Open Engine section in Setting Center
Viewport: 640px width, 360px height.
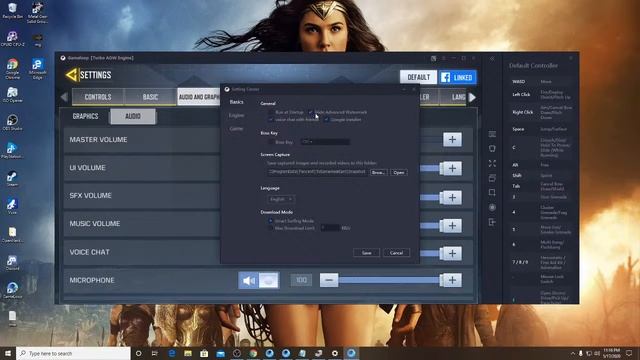pyautogui.click(x=236, y=116)
